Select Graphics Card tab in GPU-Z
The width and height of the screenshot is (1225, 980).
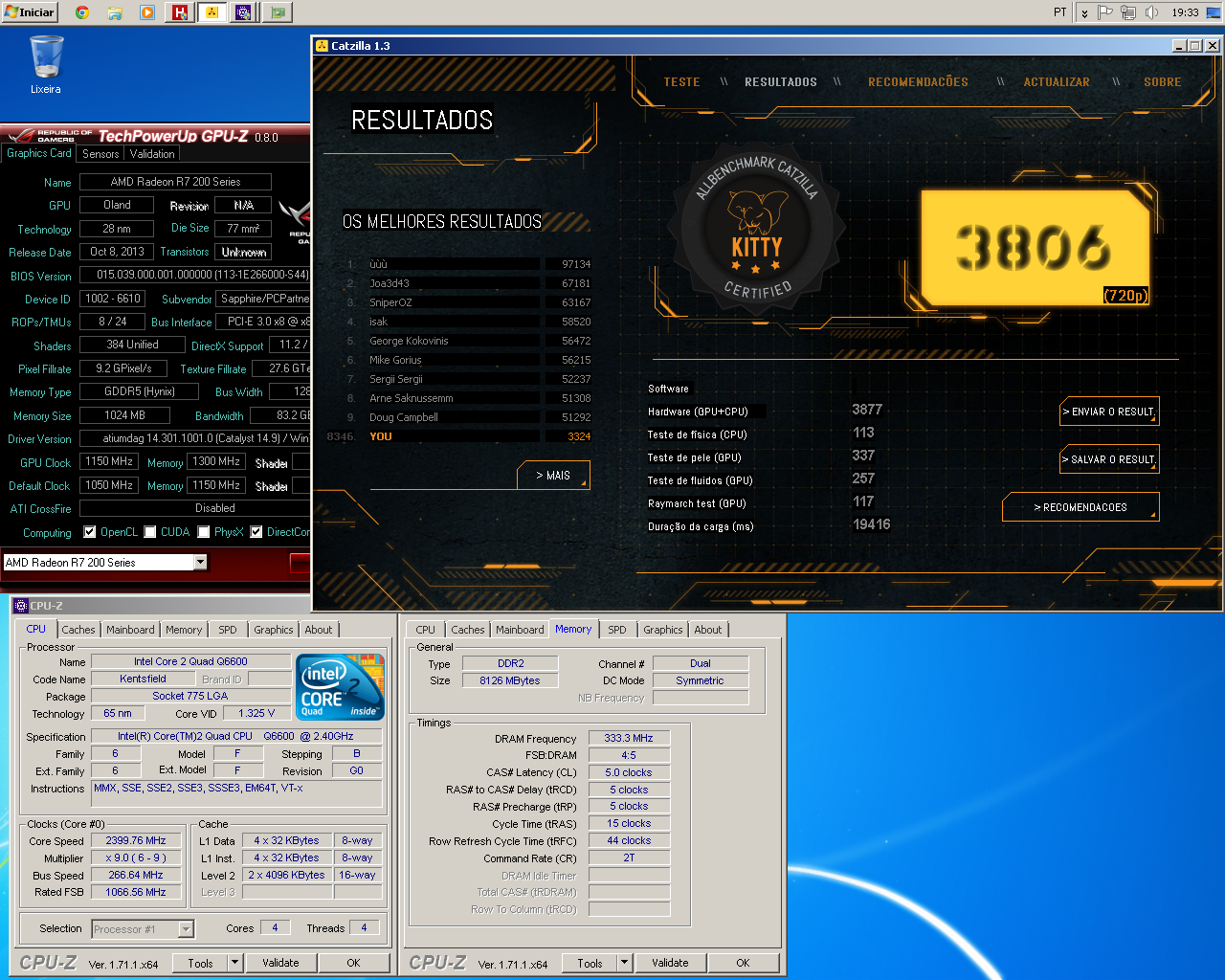39,153
